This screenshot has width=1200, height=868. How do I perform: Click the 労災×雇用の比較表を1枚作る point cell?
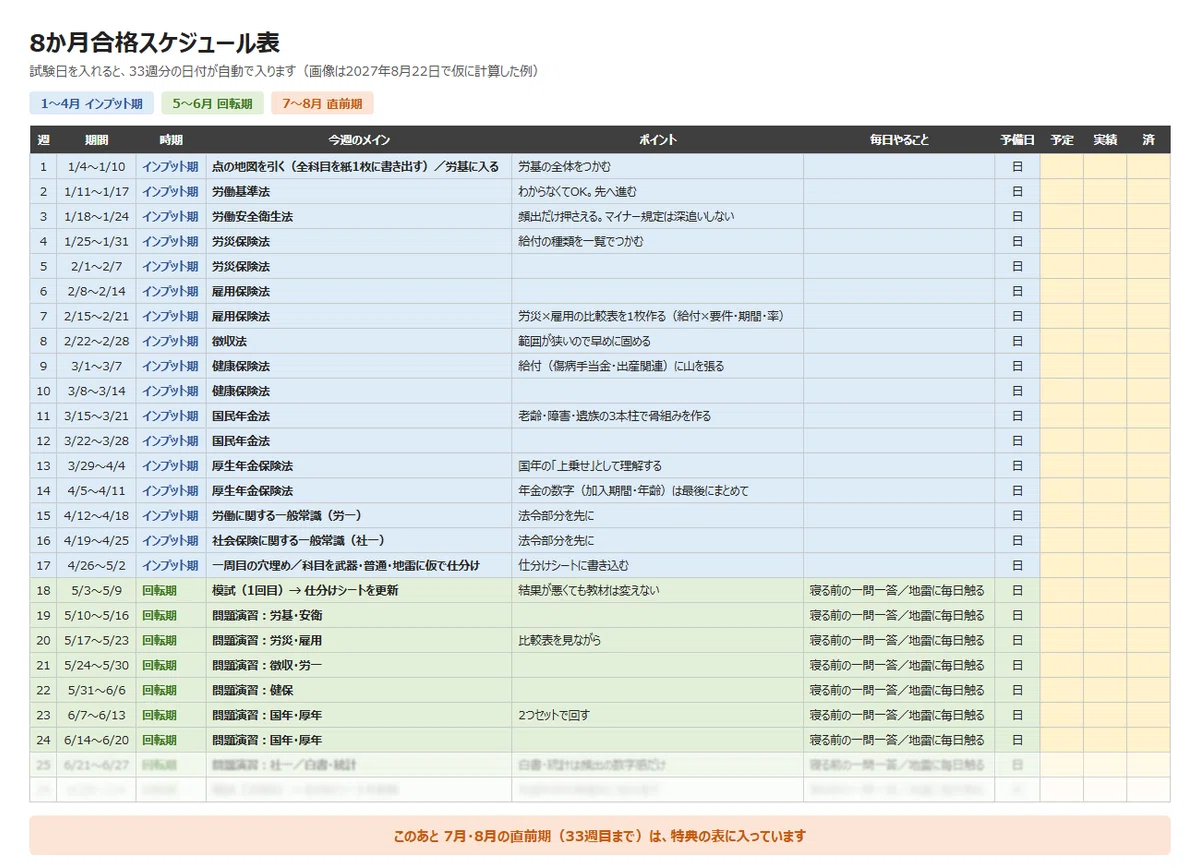[x=658, y=316]
